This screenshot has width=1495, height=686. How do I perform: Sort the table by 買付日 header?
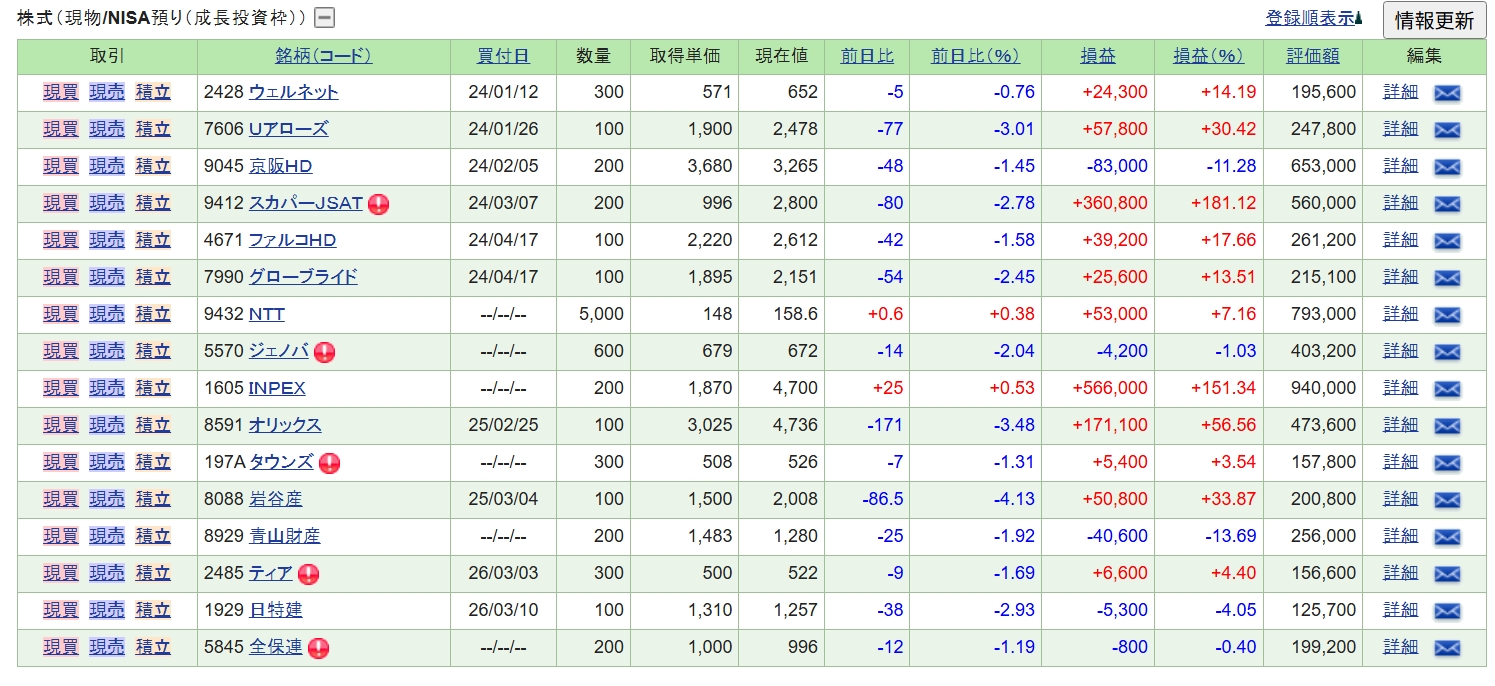click(x=503, y=56)
